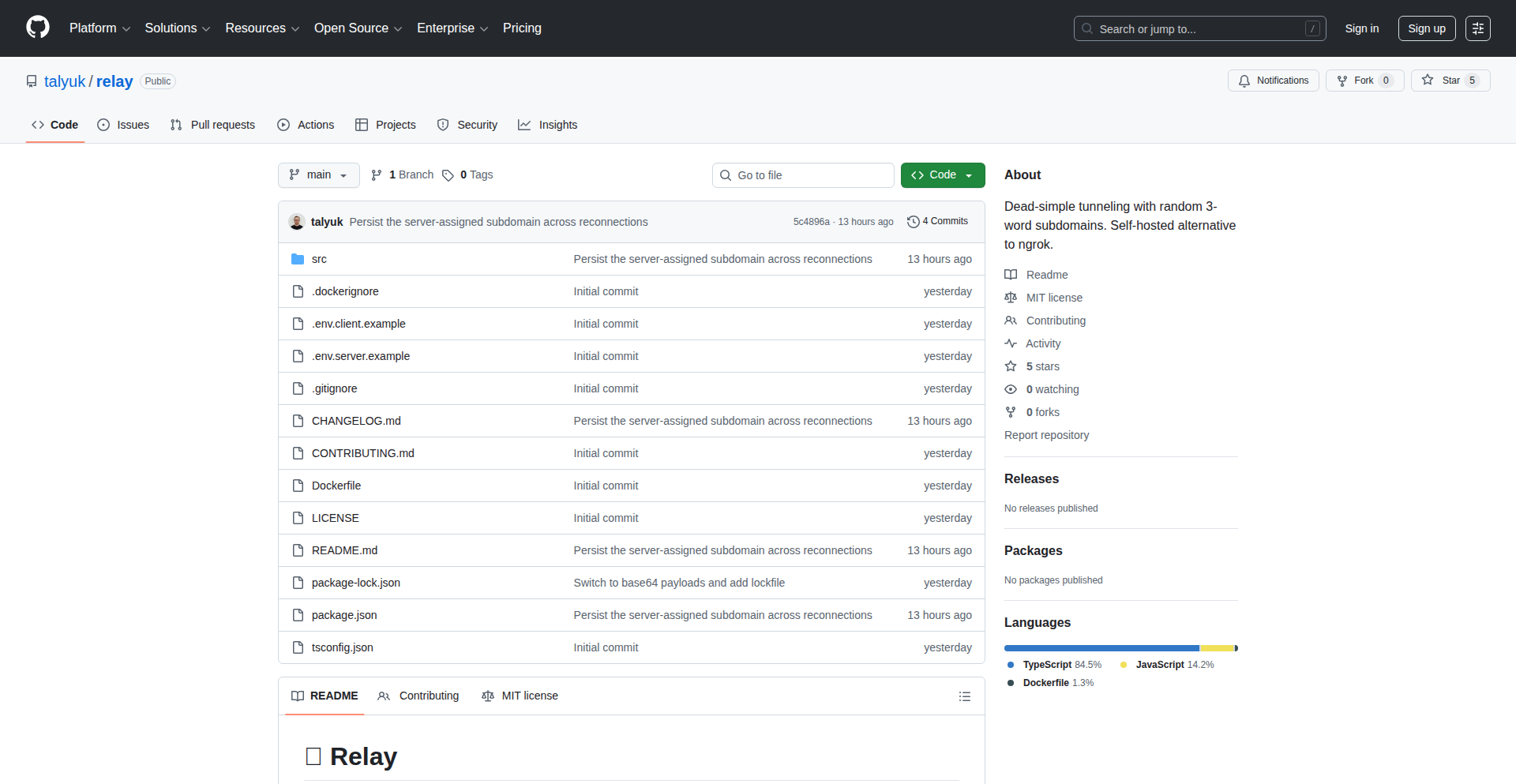This screenshot has width=1516, height=784.
Task: Open the CHANGELOG.md file
Action: [x=356, y=420]
